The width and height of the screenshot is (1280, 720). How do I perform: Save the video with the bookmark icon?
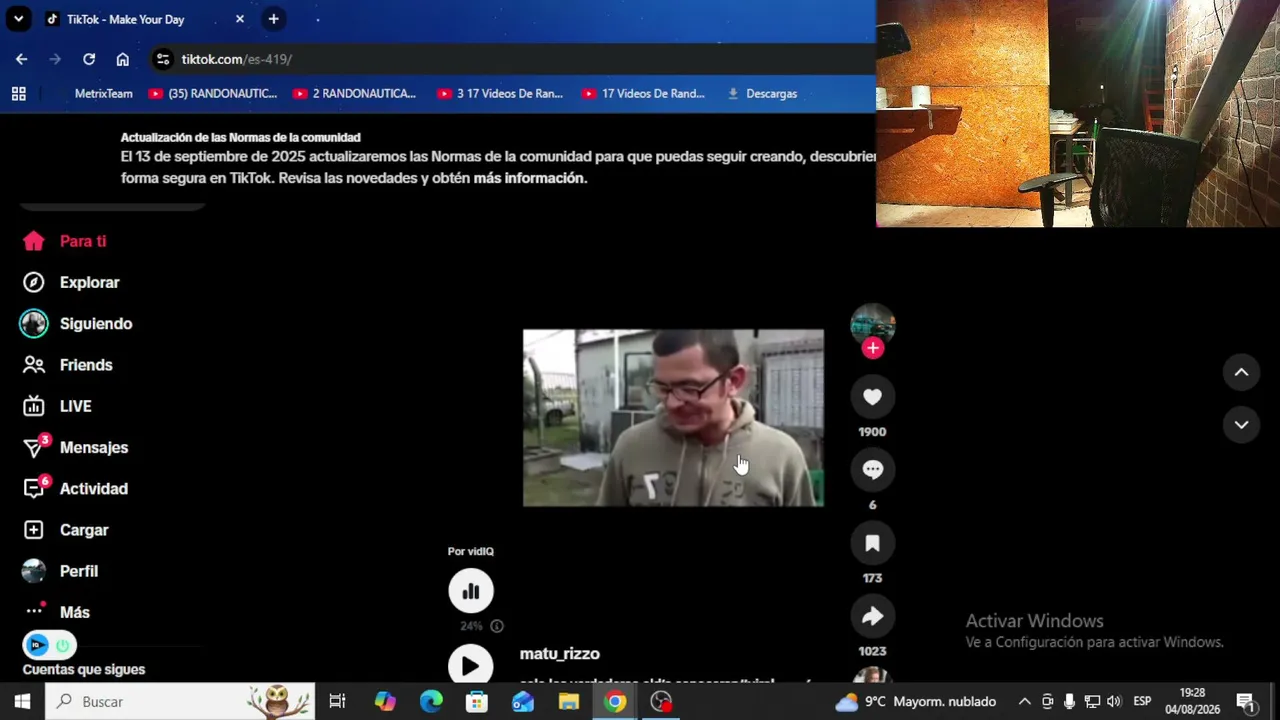(x=872, y=543)
